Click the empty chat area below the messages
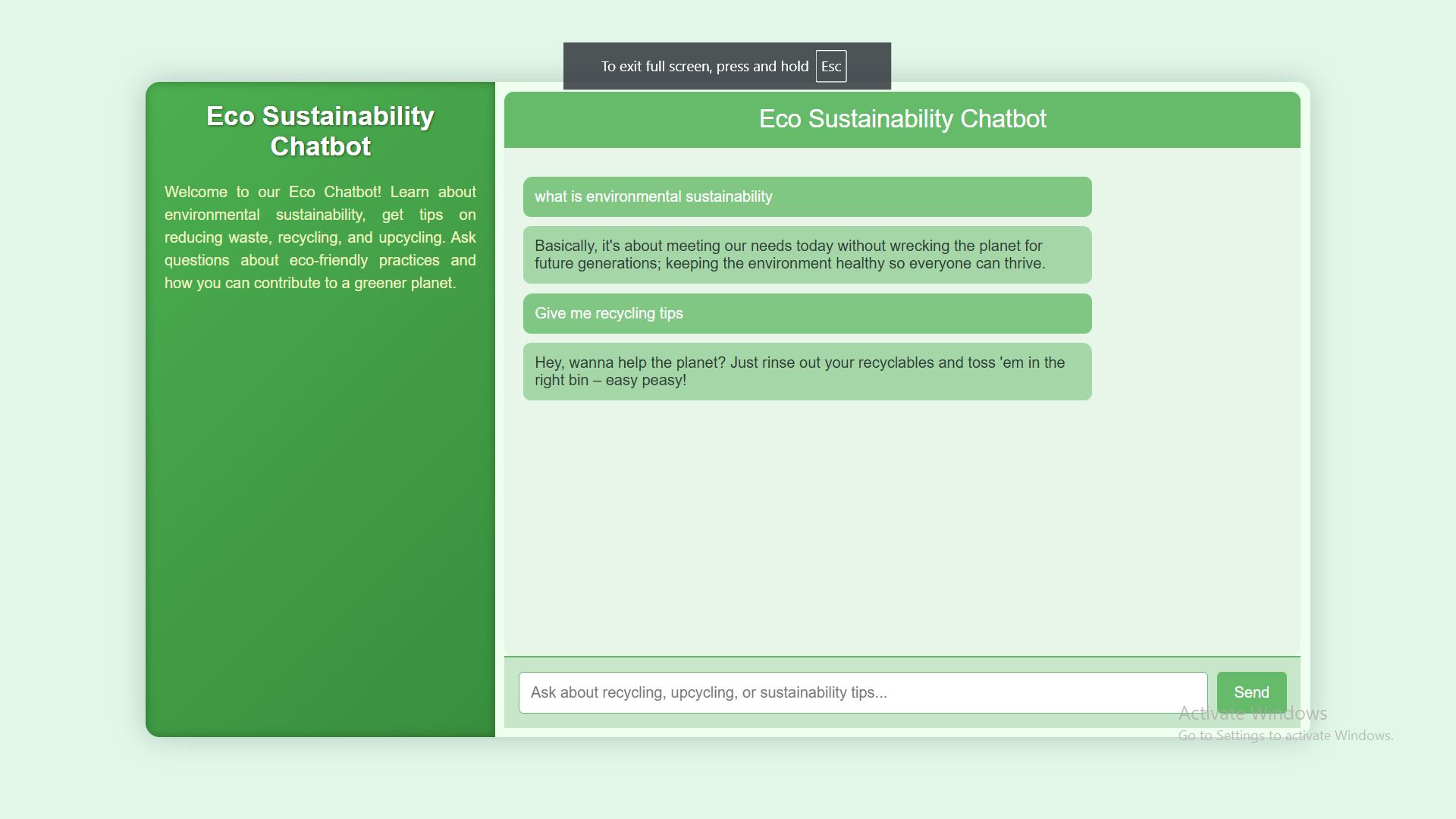 click(902, 531)
